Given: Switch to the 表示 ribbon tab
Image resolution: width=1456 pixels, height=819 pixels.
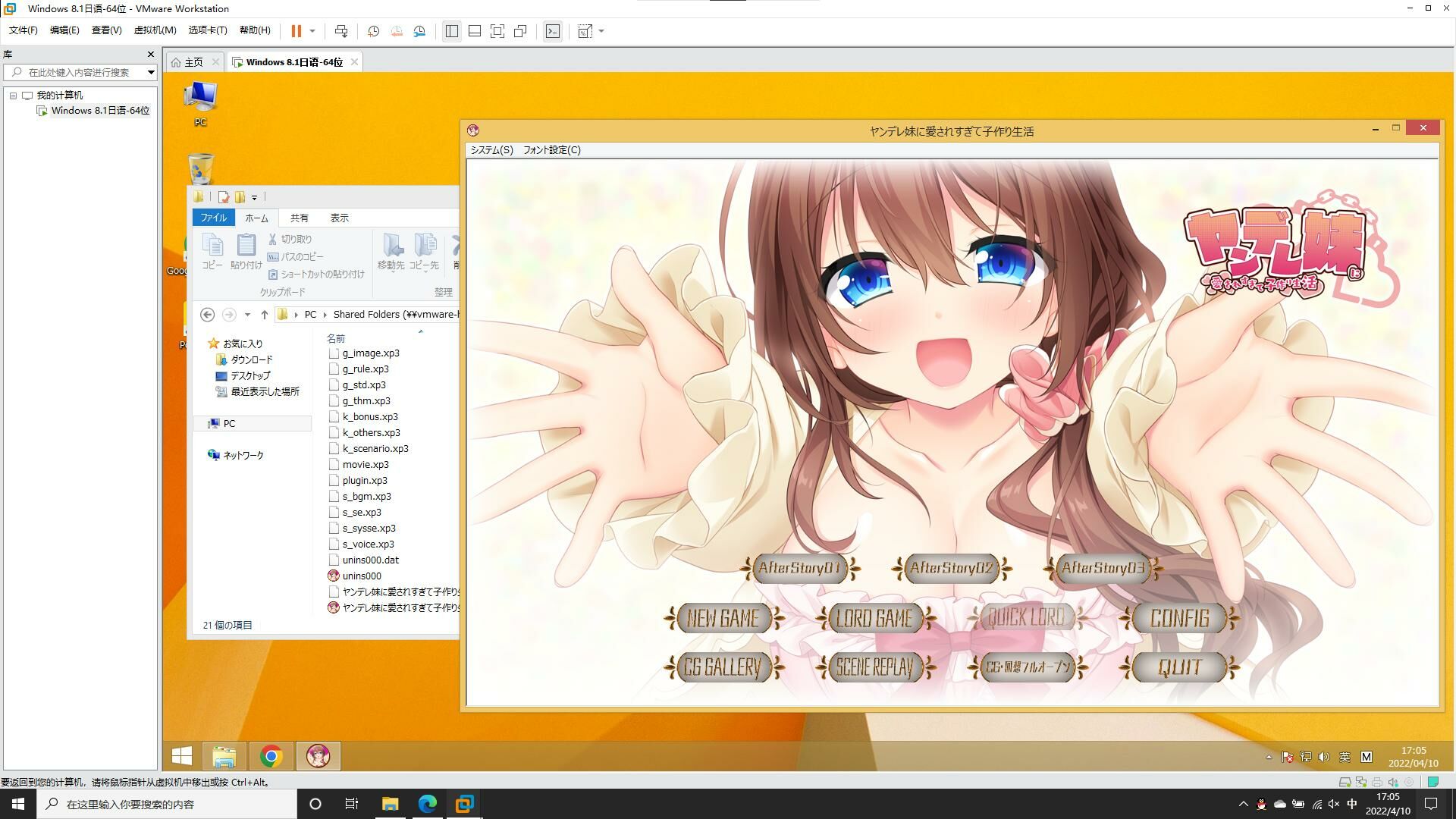Looking at the screenshot, I should (x=339, y=218).
